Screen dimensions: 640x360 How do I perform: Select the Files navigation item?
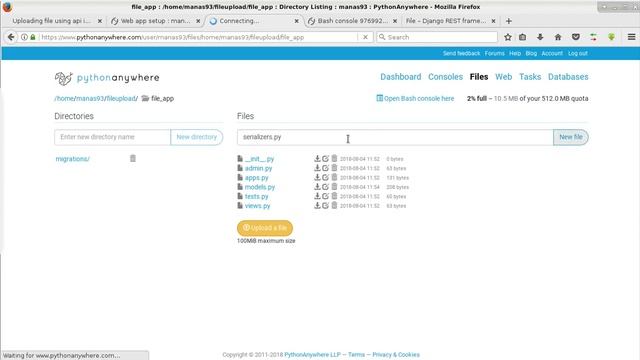479,77
